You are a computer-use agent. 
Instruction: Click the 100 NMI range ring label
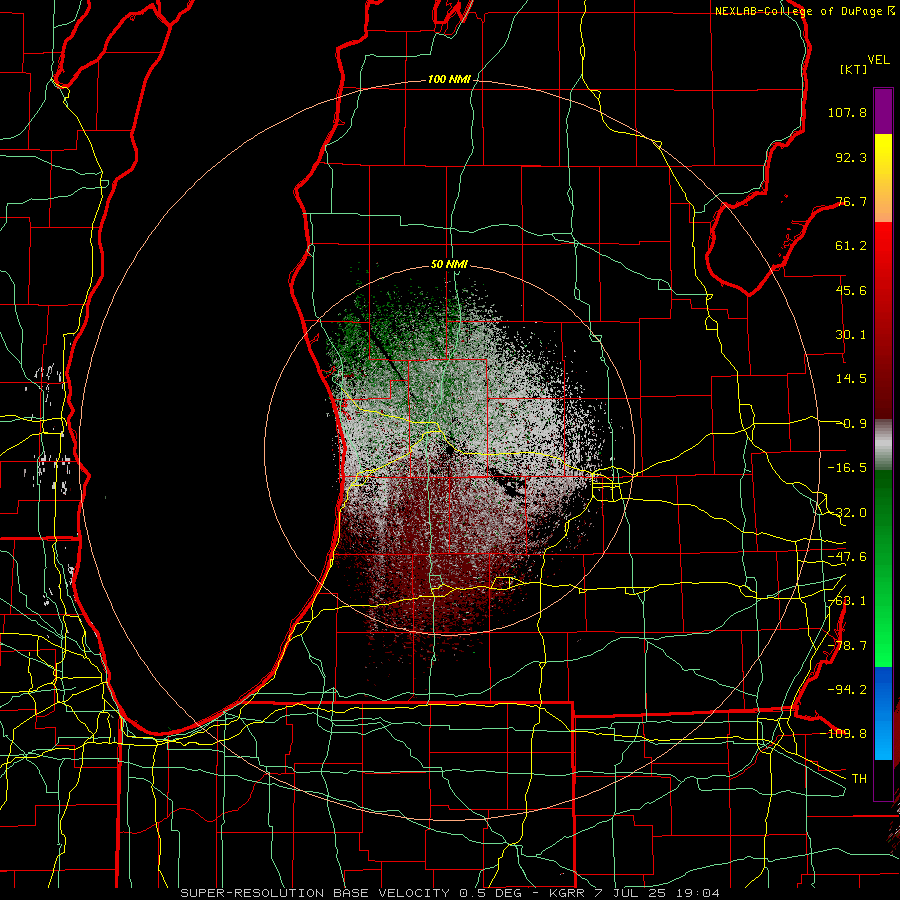[x=449, y=79]
